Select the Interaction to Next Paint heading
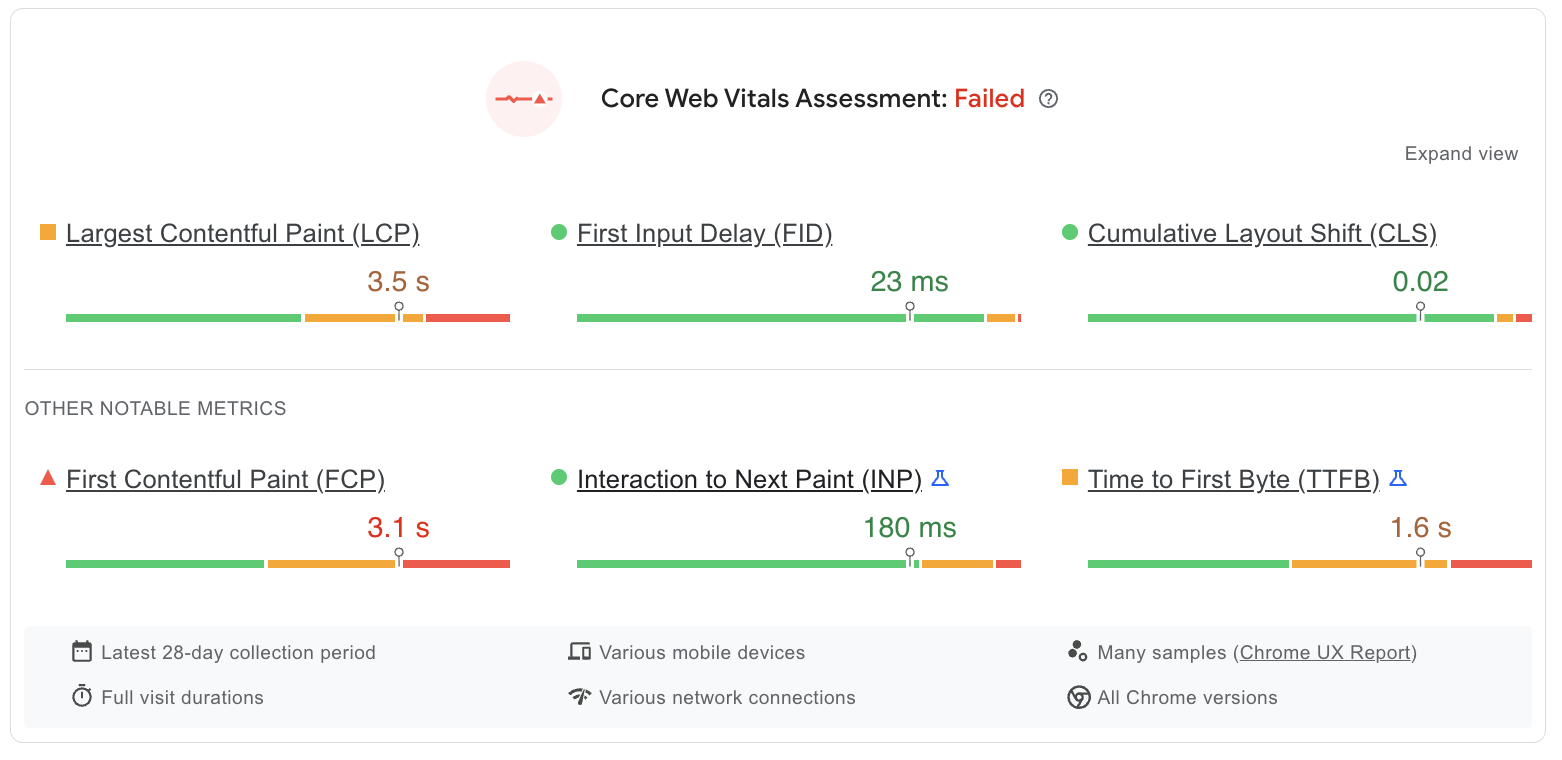This screenshot has height=760, width=1562. point(749,479)
